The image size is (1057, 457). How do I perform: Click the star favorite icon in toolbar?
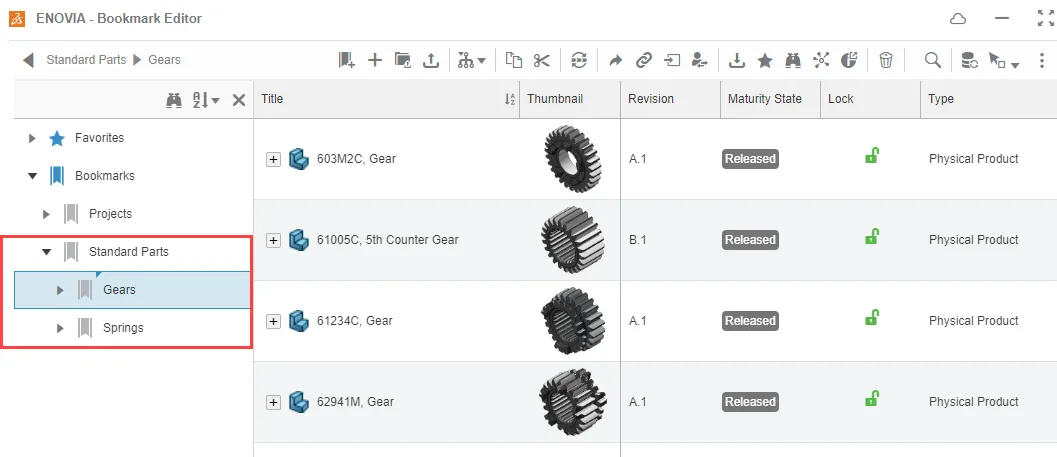pos(765,60)
